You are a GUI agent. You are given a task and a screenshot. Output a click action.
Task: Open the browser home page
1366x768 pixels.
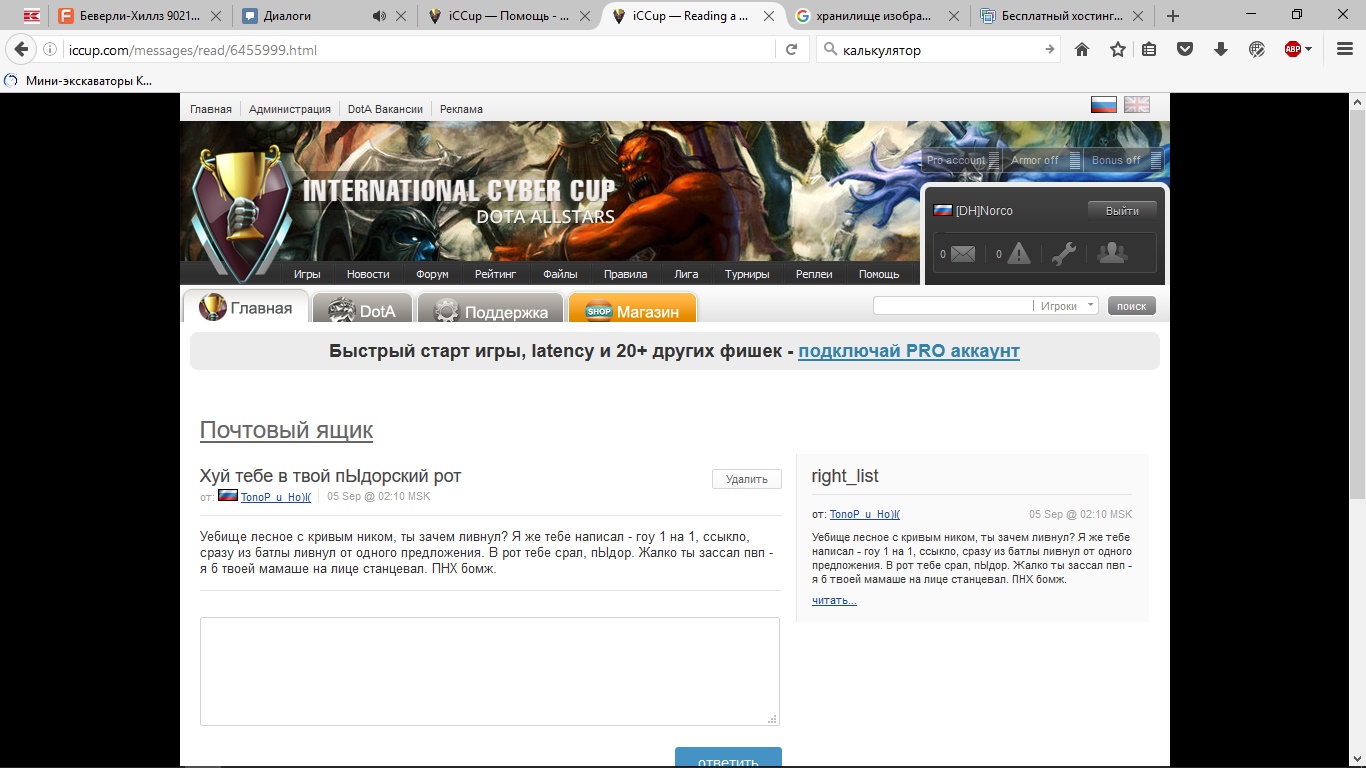1082,49
